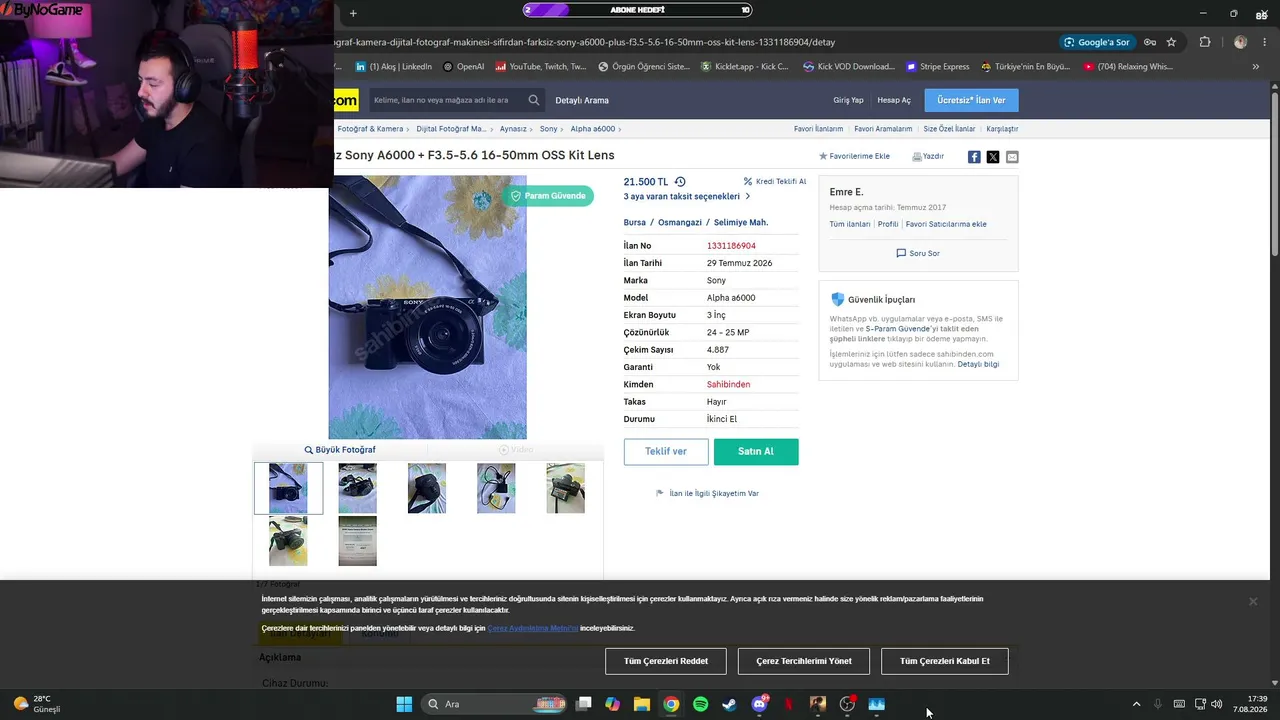
Task: Expand 3 aya varan taksit seçenekleri
Action: click(687, 197)
